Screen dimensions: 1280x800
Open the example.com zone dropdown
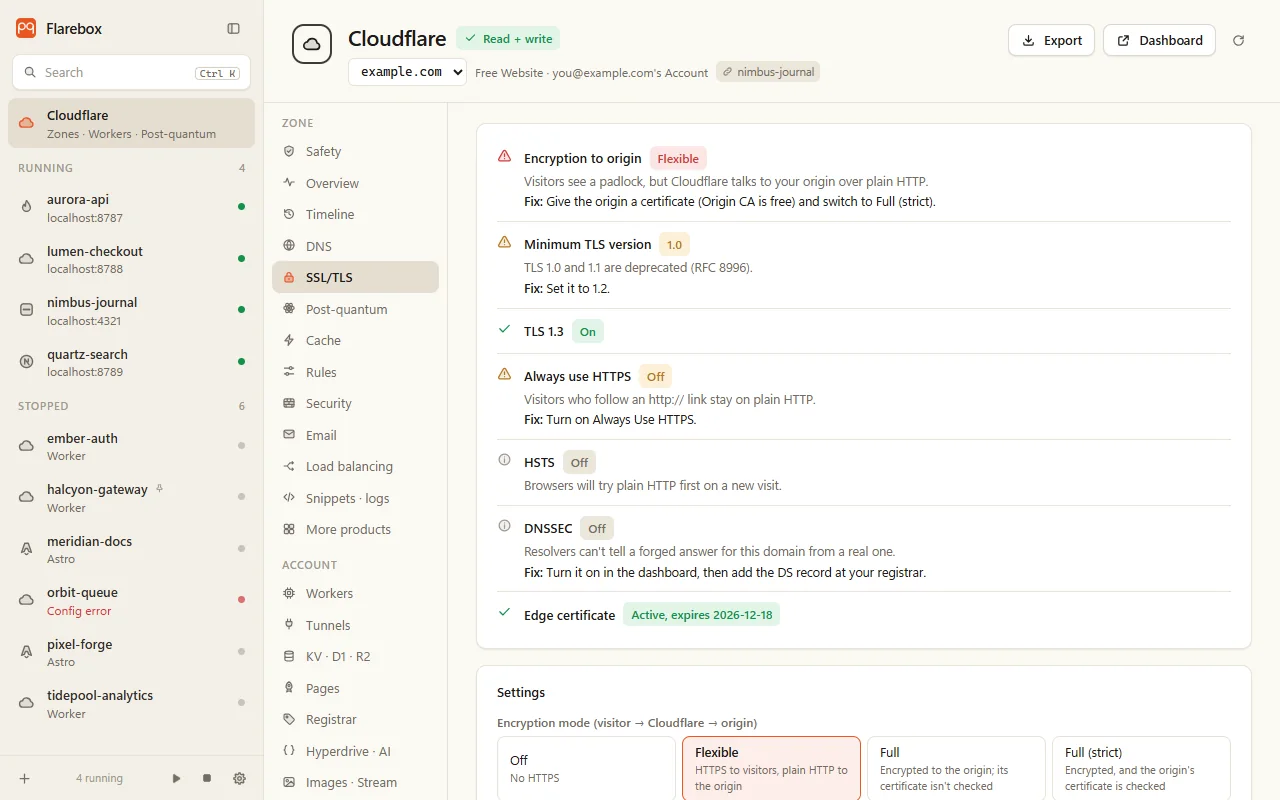(407, 72)
